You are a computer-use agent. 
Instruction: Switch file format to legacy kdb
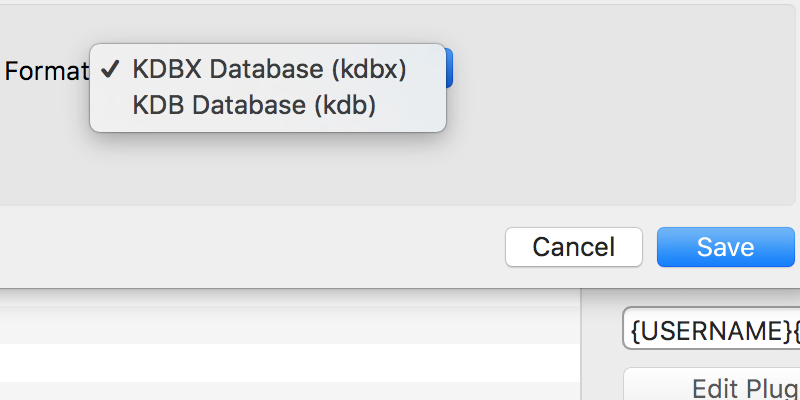click(268, 105)
